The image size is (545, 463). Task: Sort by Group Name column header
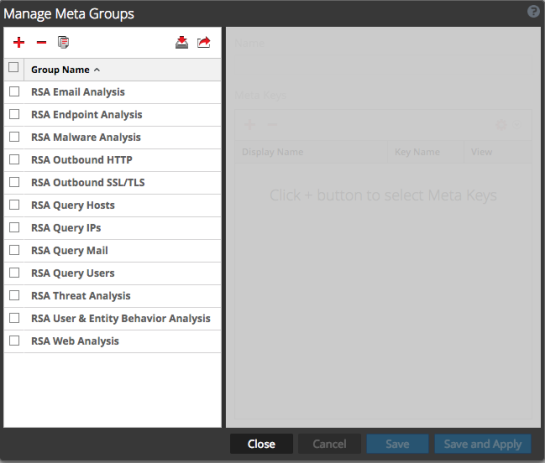point(122,70)
